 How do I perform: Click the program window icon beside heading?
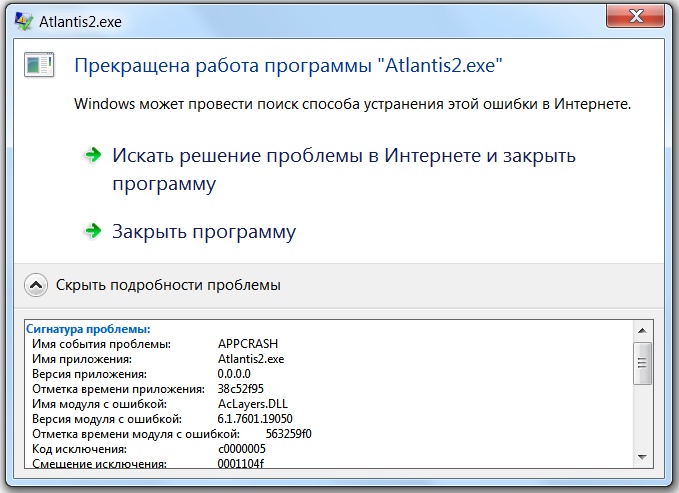(39, 65)
